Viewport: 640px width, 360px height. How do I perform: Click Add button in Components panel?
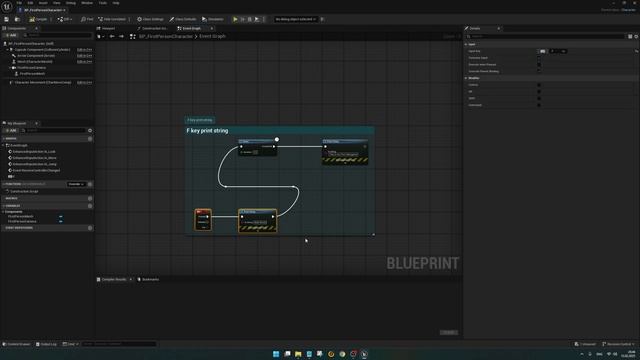tap(11, 36)
